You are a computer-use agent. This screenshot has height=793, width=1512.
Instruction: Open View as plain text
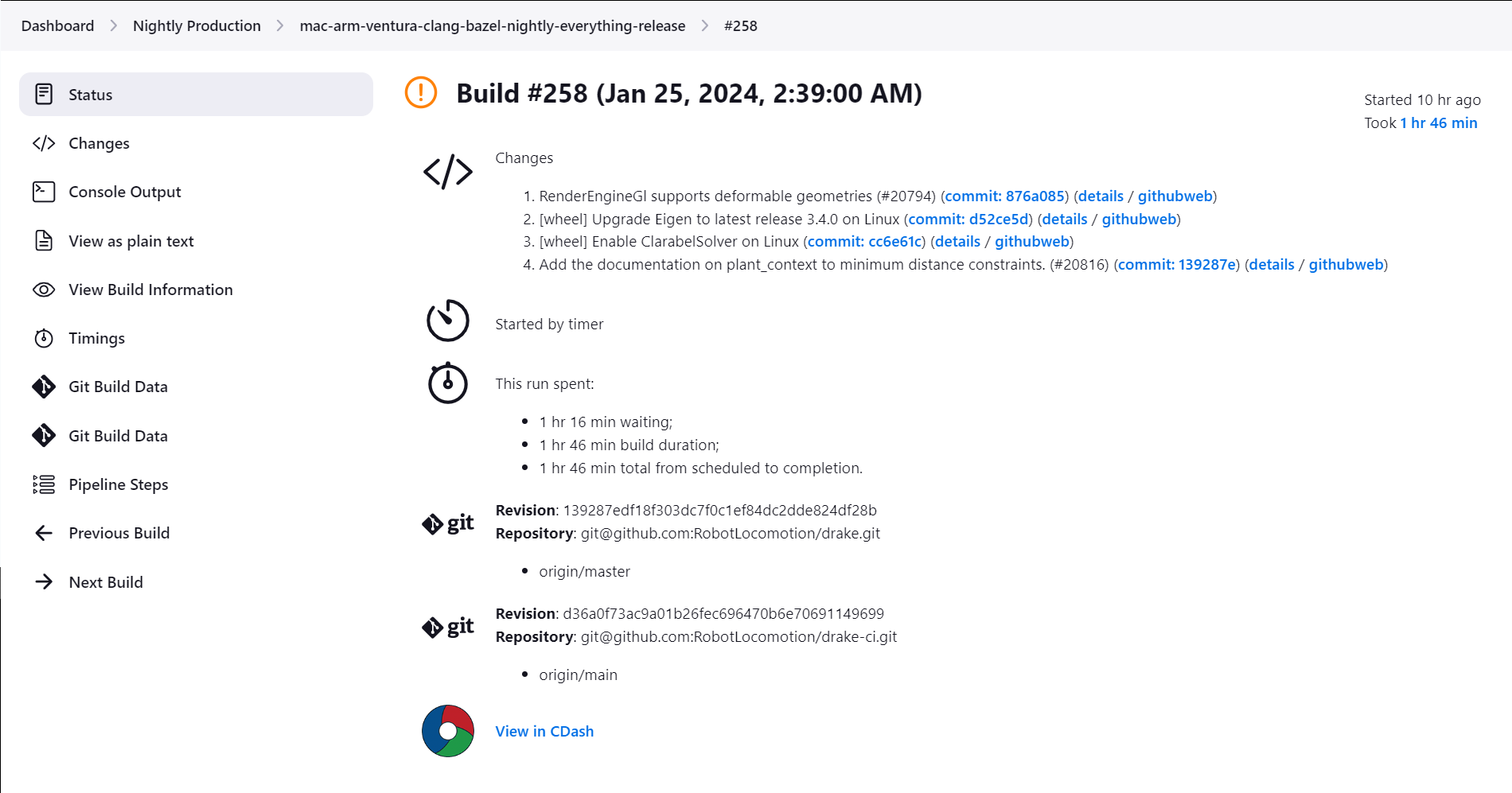click(131, 241)
